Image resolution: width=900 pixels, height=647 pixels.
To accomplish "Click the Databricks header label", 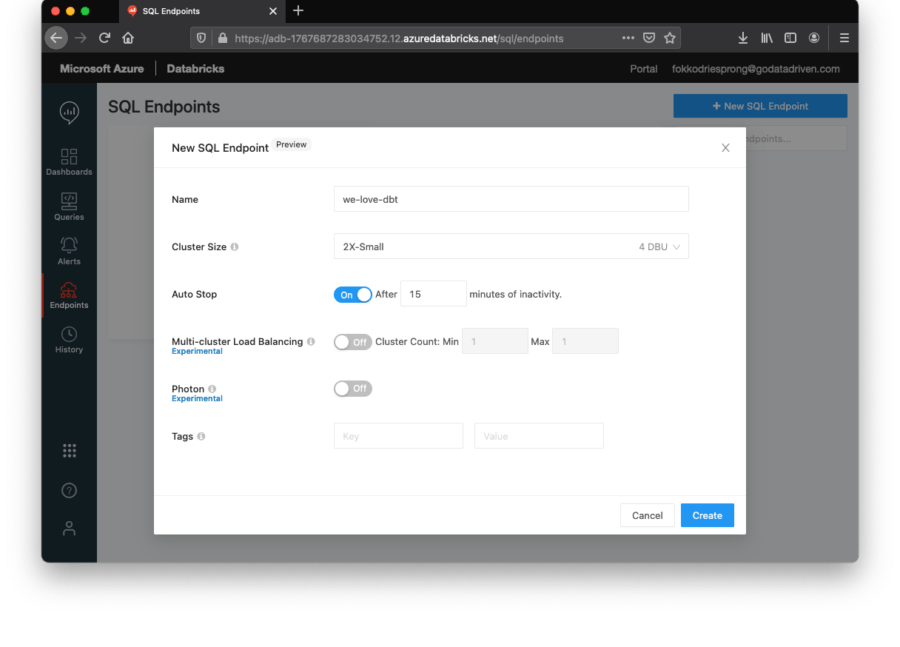I will tap(195, 68).
